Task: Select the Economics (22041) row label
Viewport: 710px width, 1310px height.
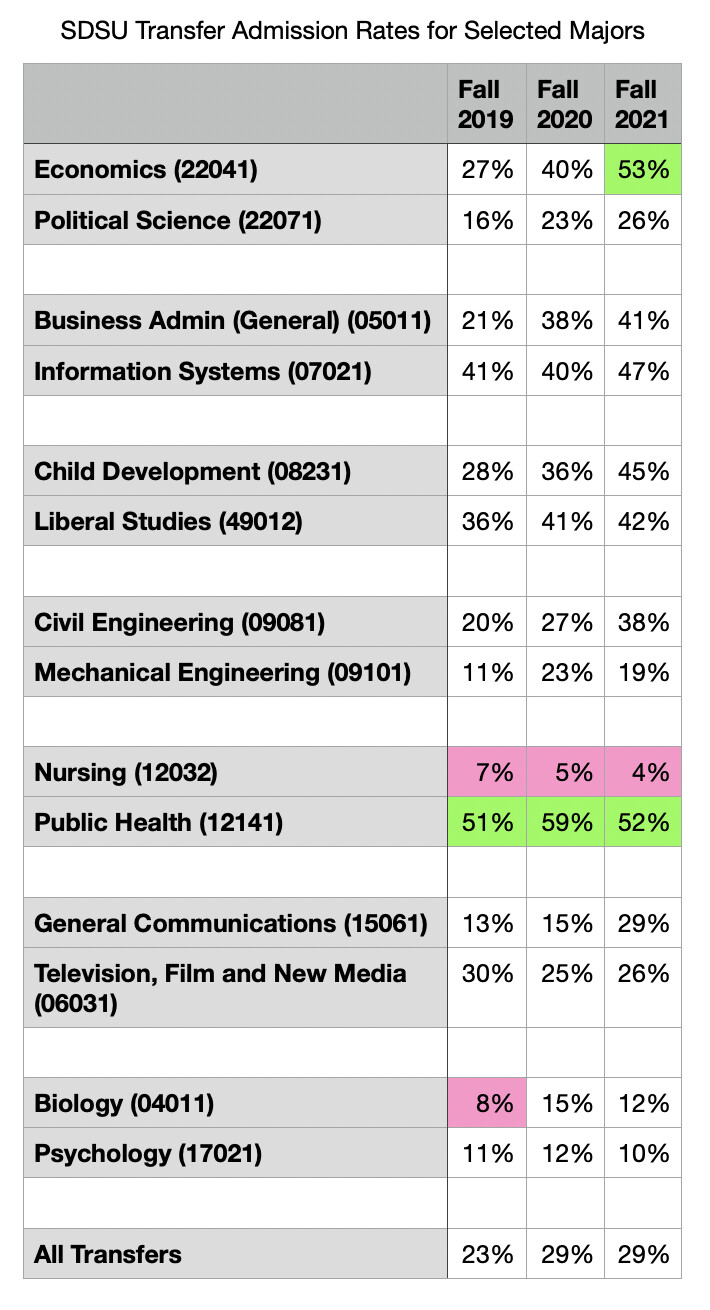Action: coord(146,169)
